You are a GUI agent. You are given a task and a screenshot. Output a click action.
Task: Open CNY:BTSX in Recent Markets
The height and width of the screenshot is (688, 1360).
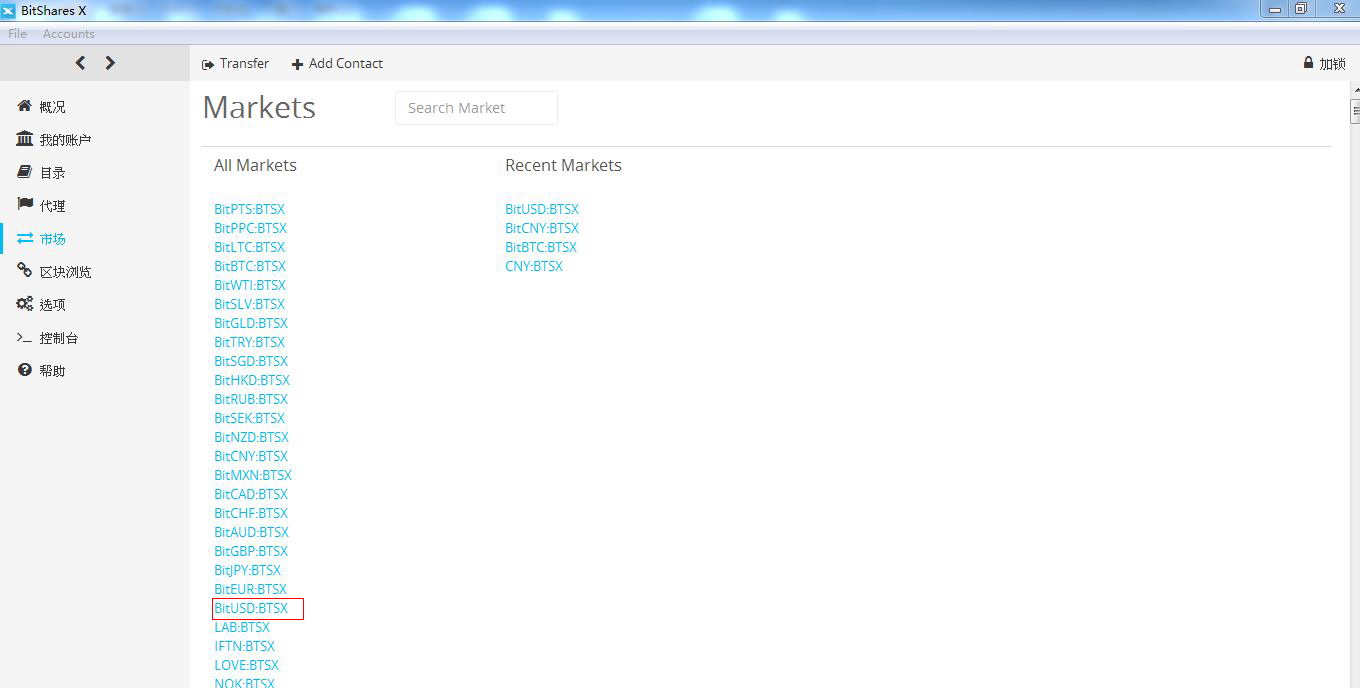pyautogui.click(x=534, y=266)
